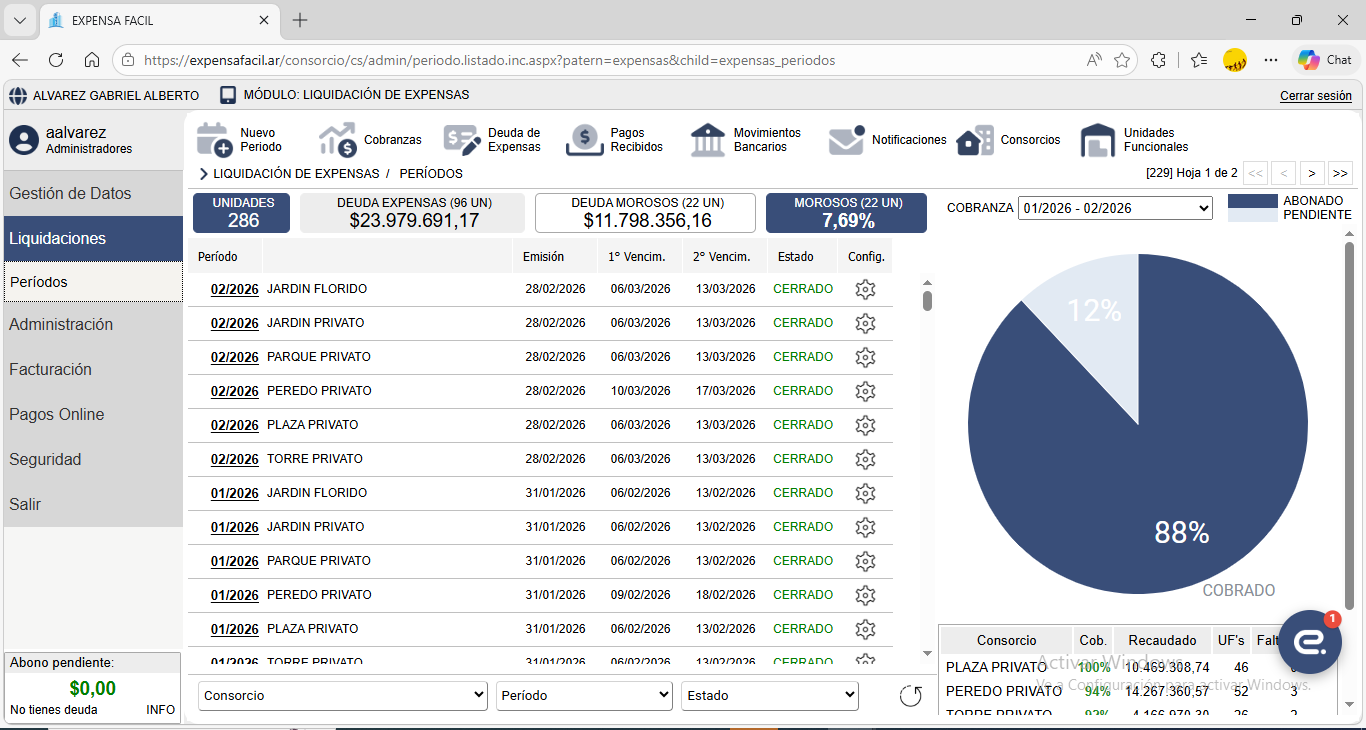Screen dimensions: 1366x730
Task: Expand the COBRANZA period dropdown
Action: [x=1115, y=208]
